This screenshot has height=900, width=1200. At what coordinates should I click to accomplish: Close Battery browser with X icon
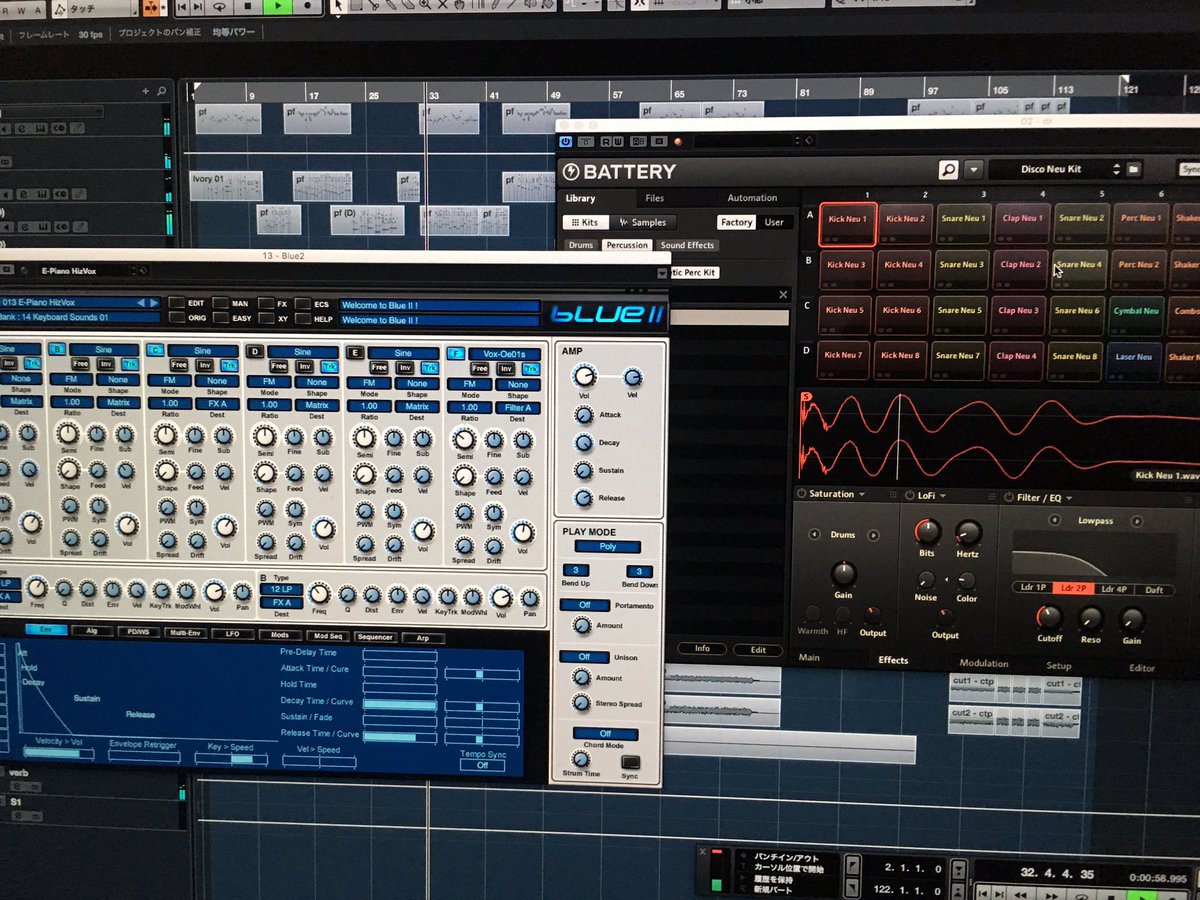783,295
